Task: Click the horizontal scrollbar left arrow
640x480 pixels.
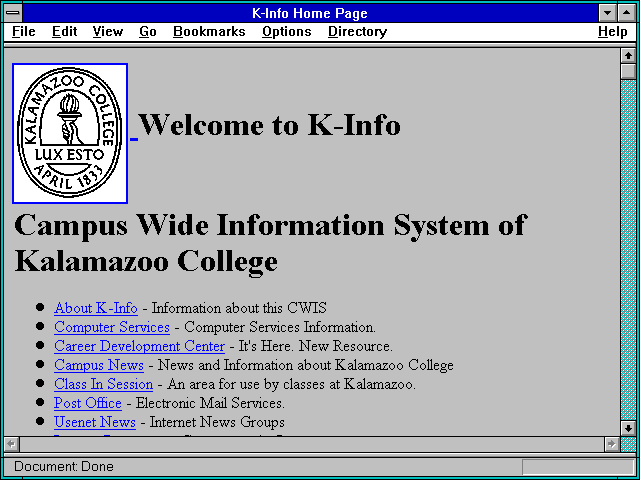Action: [11, 444]
